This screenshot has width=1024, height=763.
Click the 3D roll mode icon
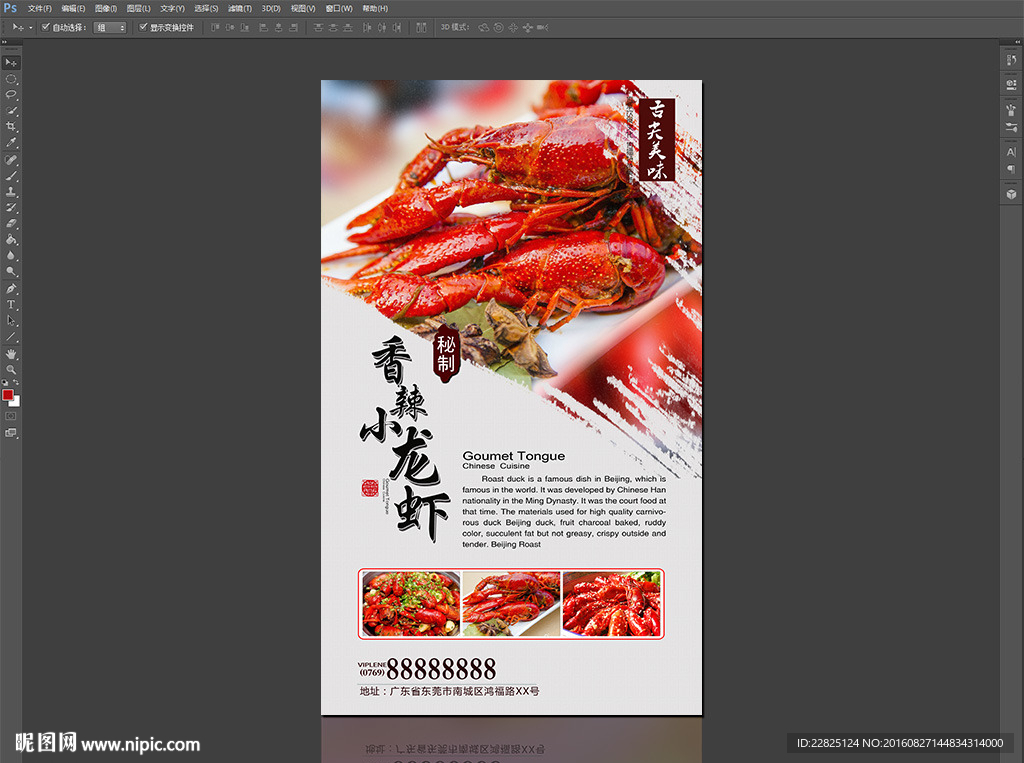point(499,27)
